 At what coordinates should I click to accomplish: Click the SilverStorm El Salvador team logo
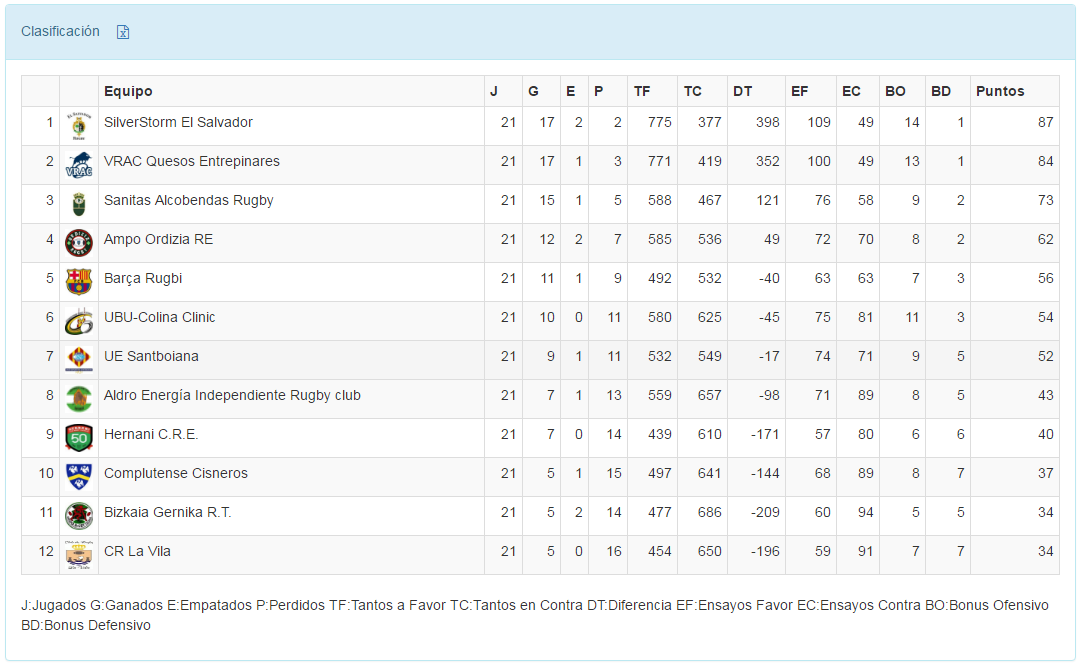[78, 126]
